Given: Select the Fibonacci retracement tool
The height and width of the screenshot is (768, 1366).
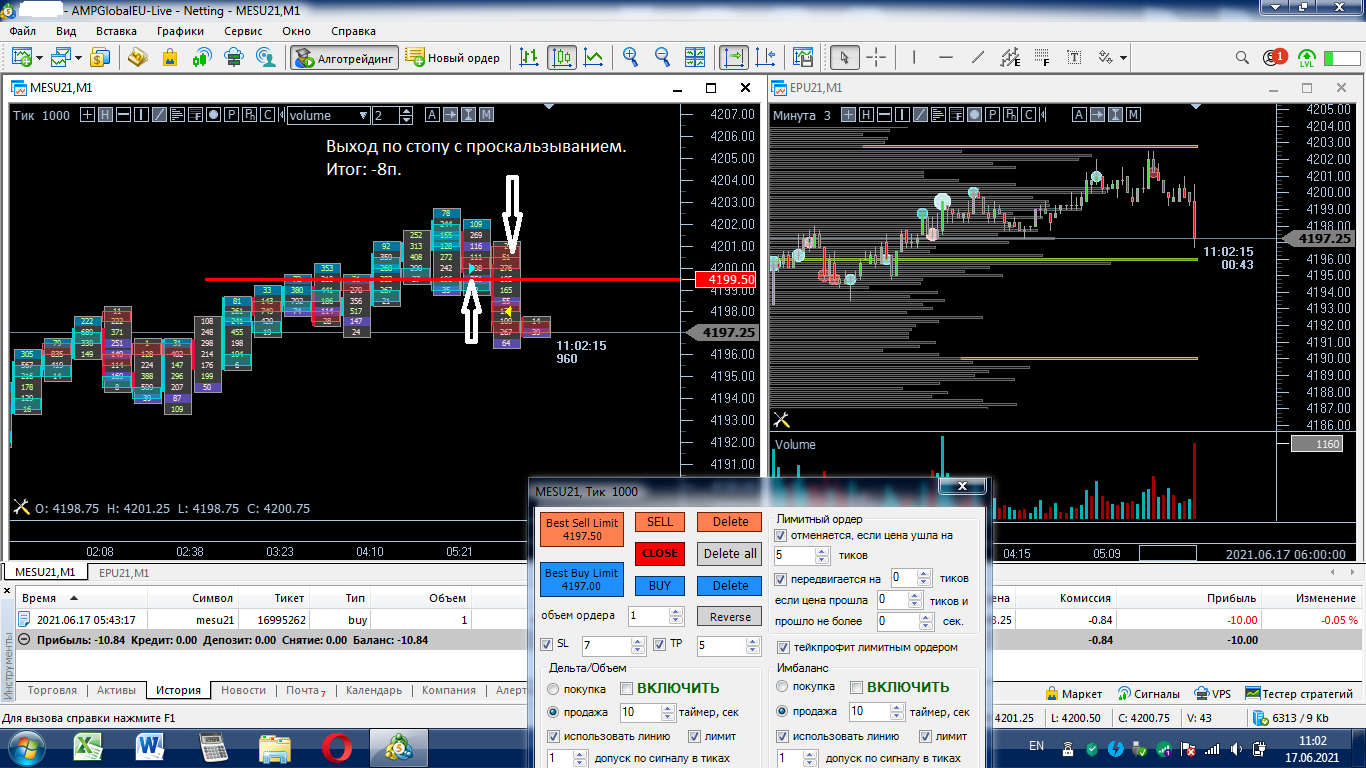Looking at the screenshot, I should [1043, 57].
